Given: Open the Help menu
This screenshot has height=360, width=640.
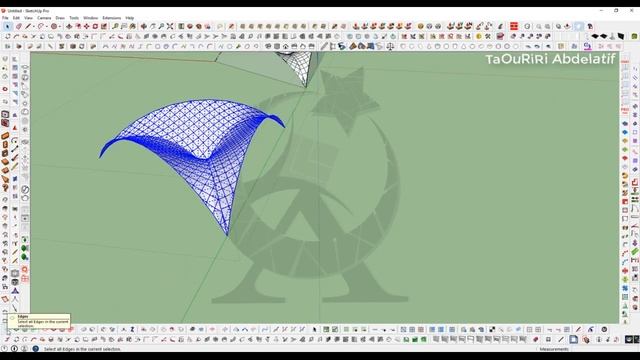Looking at the screenshot, I should [x=130, y=18].
